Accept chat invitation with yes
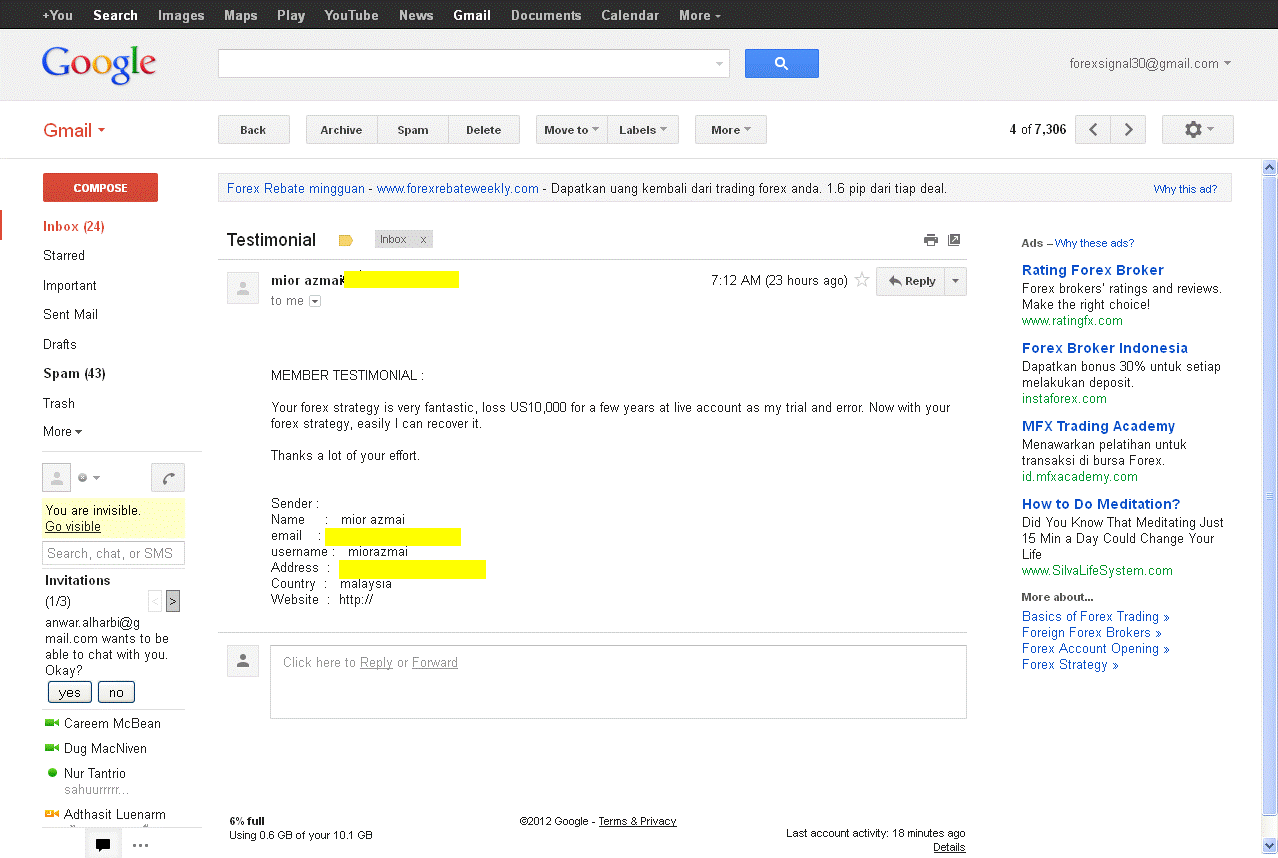 coord(70,692)
